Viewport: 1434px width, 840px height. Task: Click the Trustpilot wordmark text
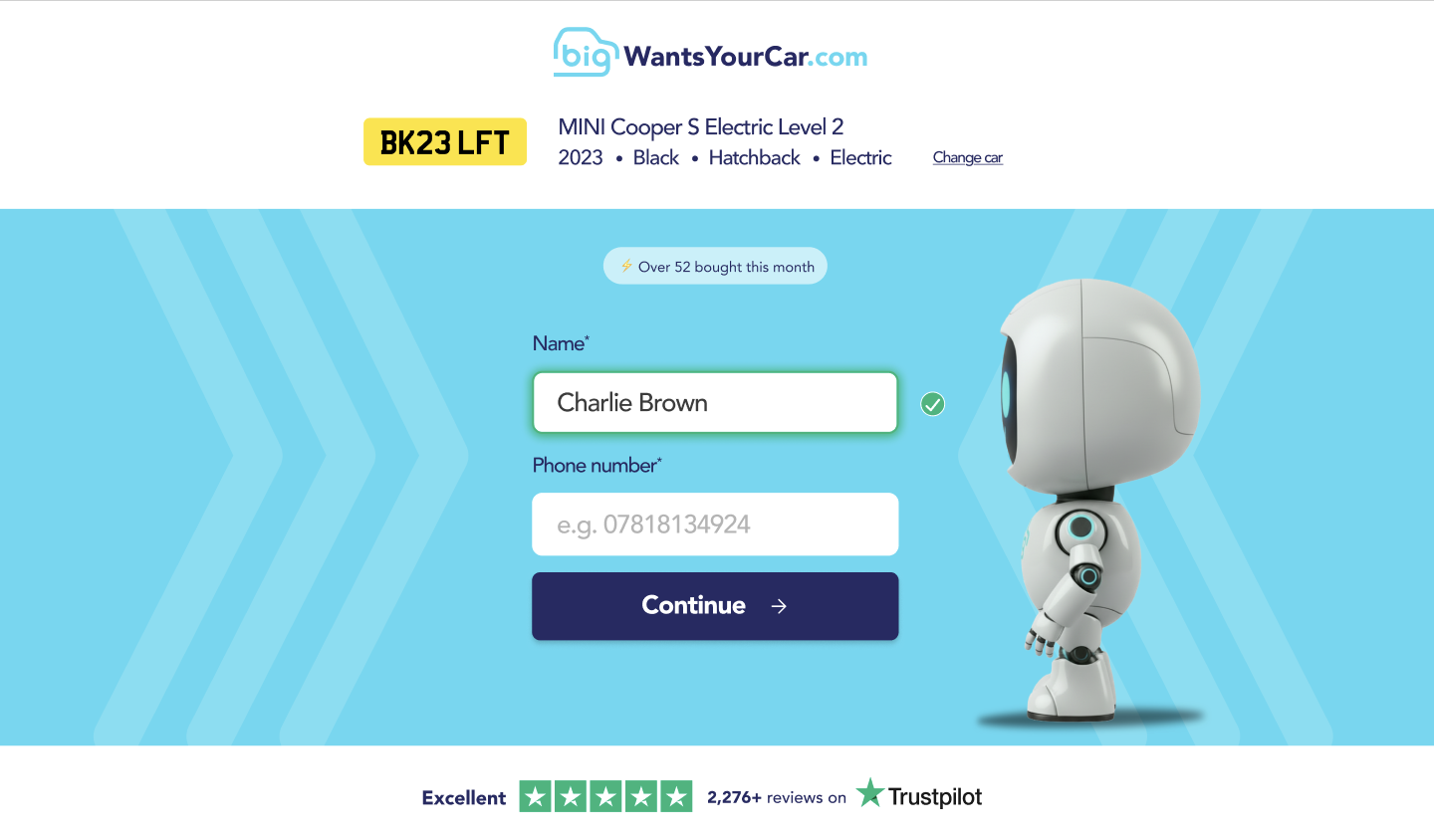pyautogui.click(x=935, y=796)
